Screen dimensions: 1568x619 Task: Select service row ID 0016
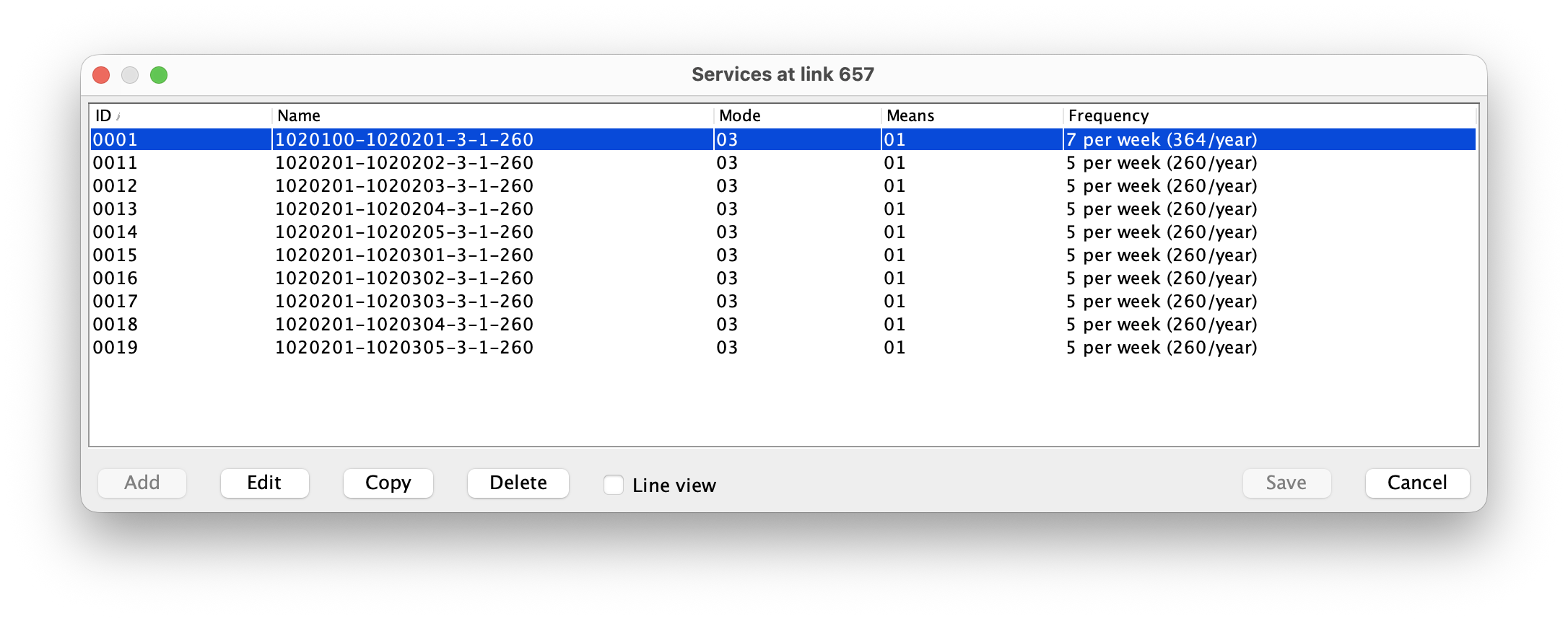783,278
